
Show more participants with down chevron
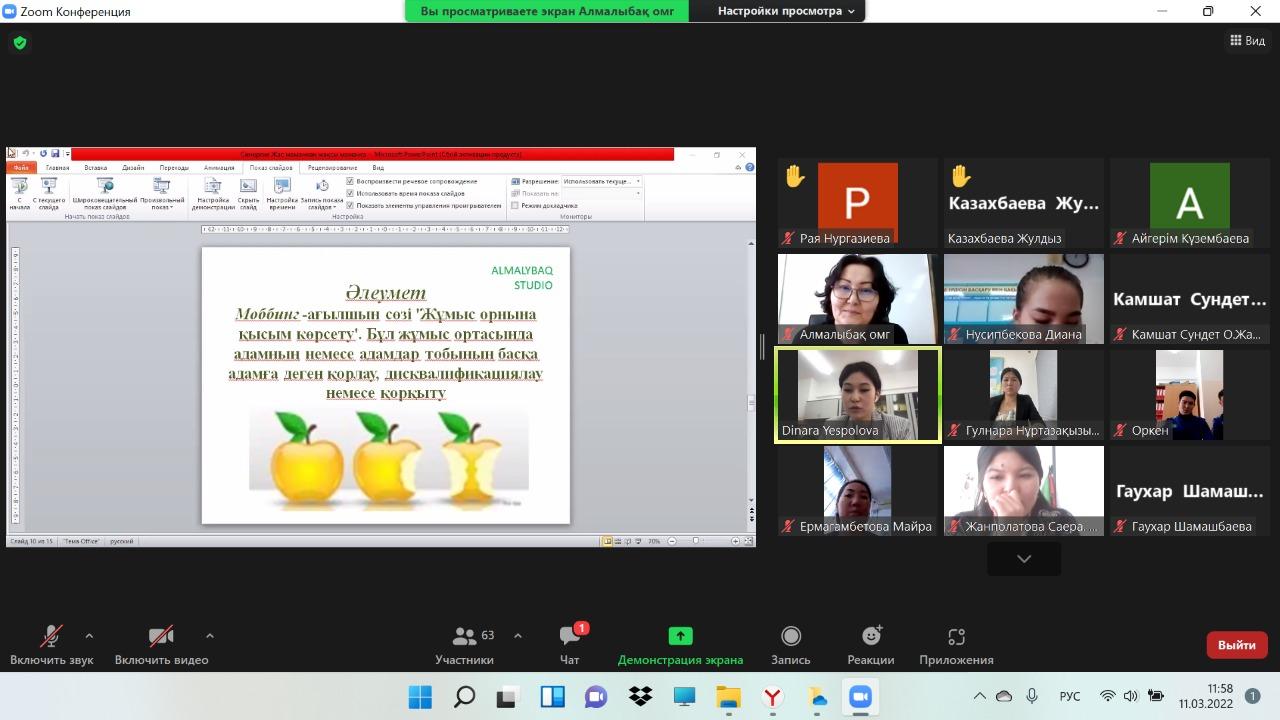(x=1023, y=559)
